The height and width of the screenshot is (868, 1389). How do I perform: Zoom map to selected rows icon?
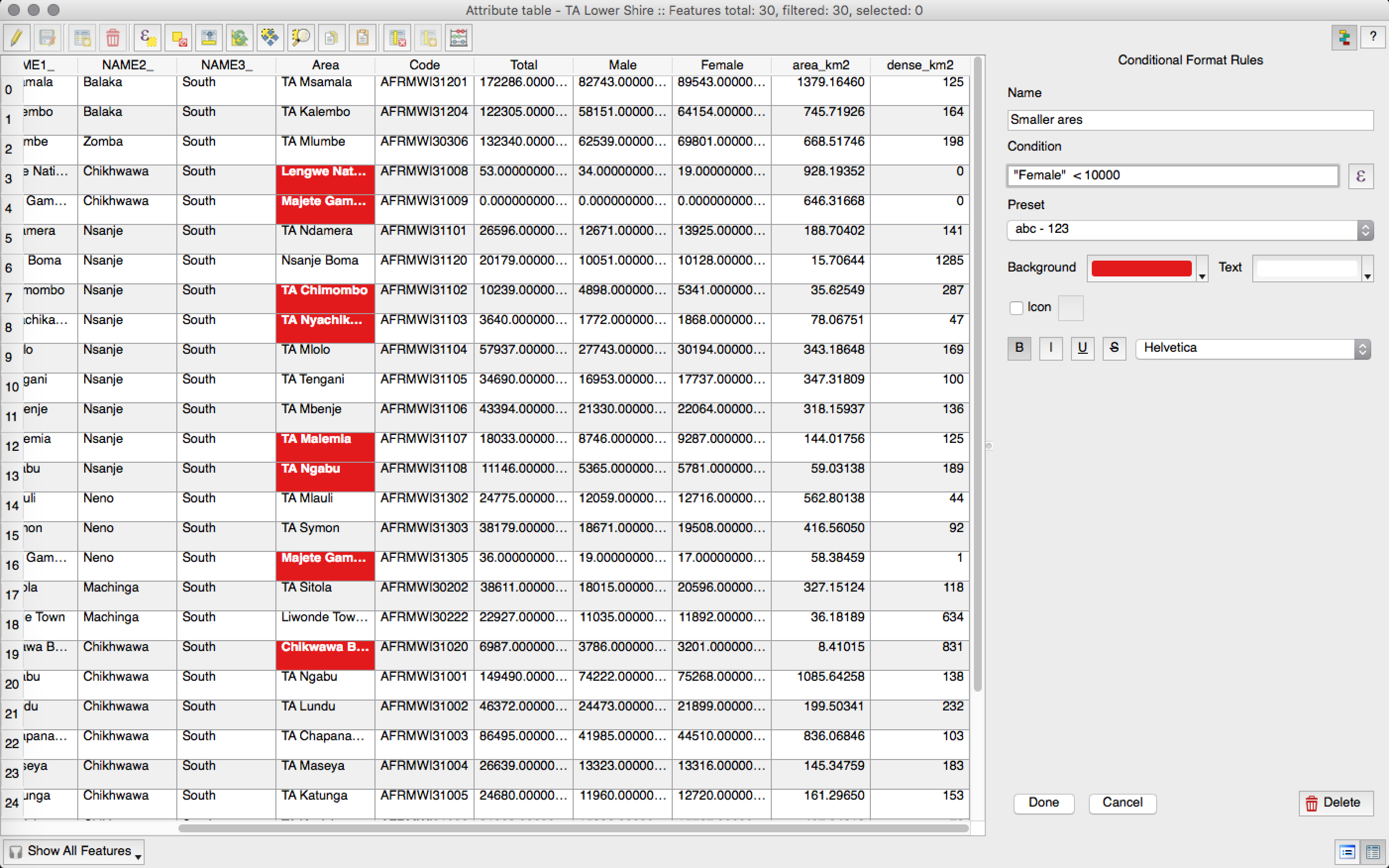(x=301, y=38)
